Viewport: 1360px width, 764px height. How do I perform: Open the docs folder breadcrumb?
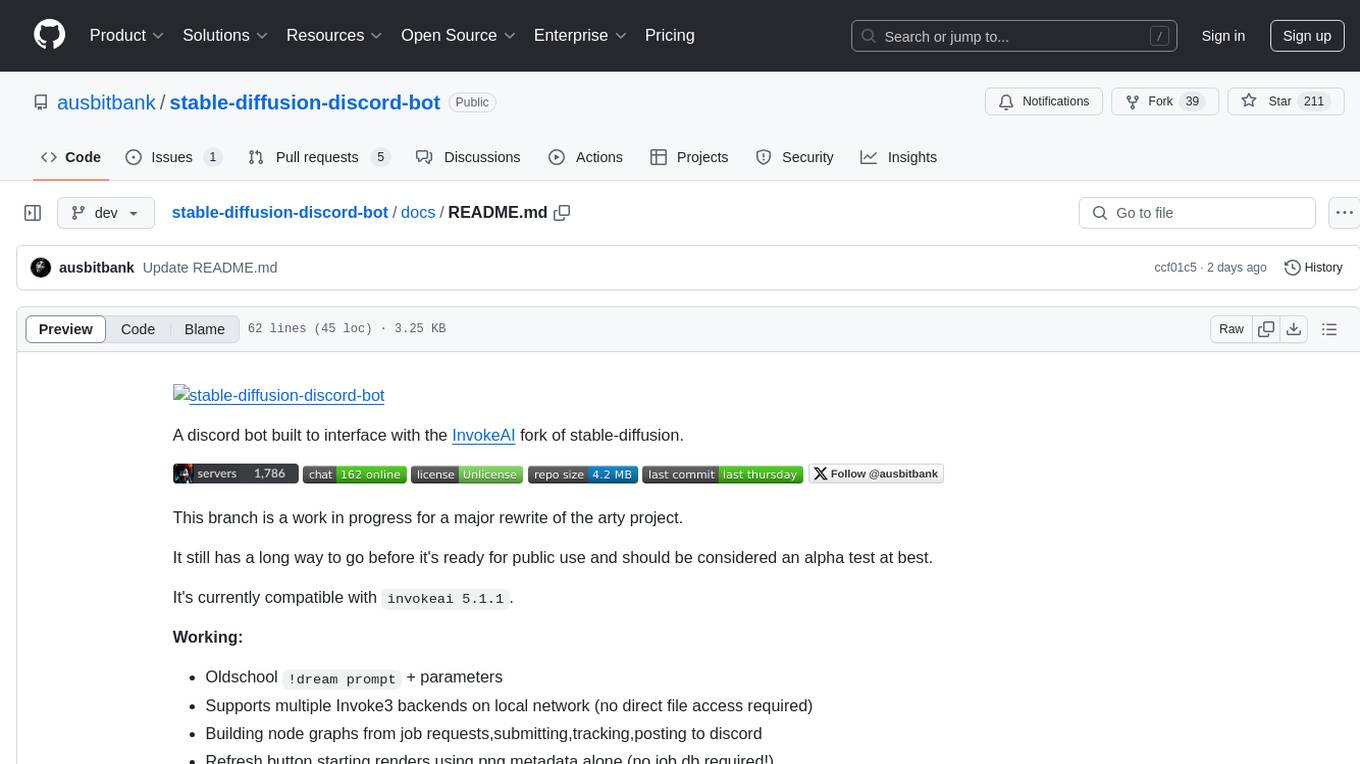[418, 212]
